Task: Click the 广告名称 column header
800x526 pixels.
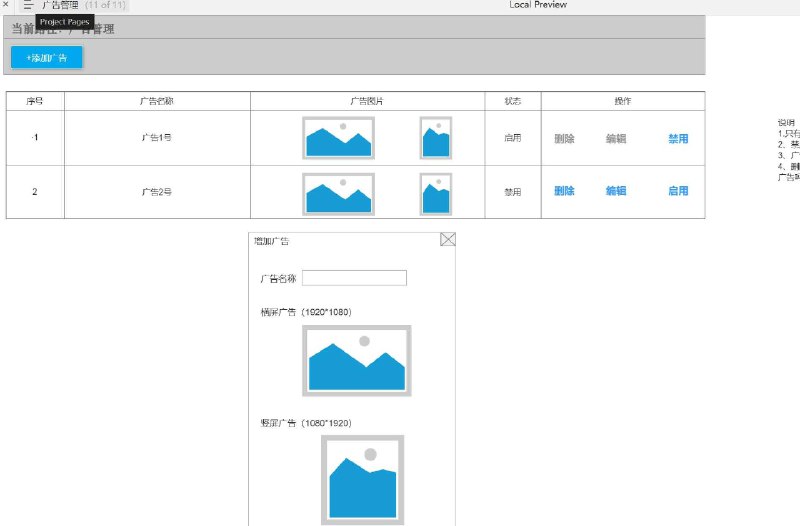Action: coord(157,101)
